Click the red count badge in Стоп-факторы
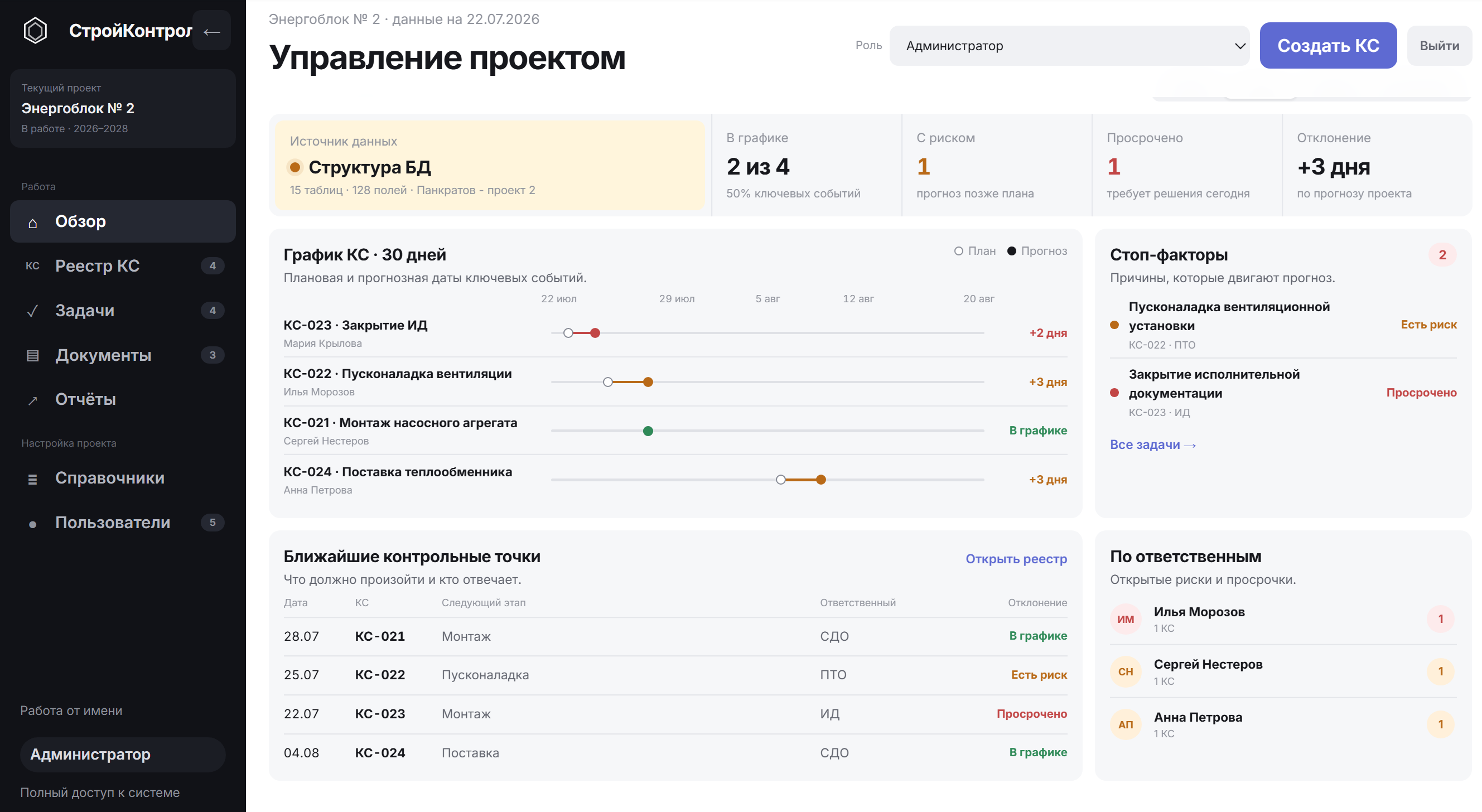 [1442, 255]
